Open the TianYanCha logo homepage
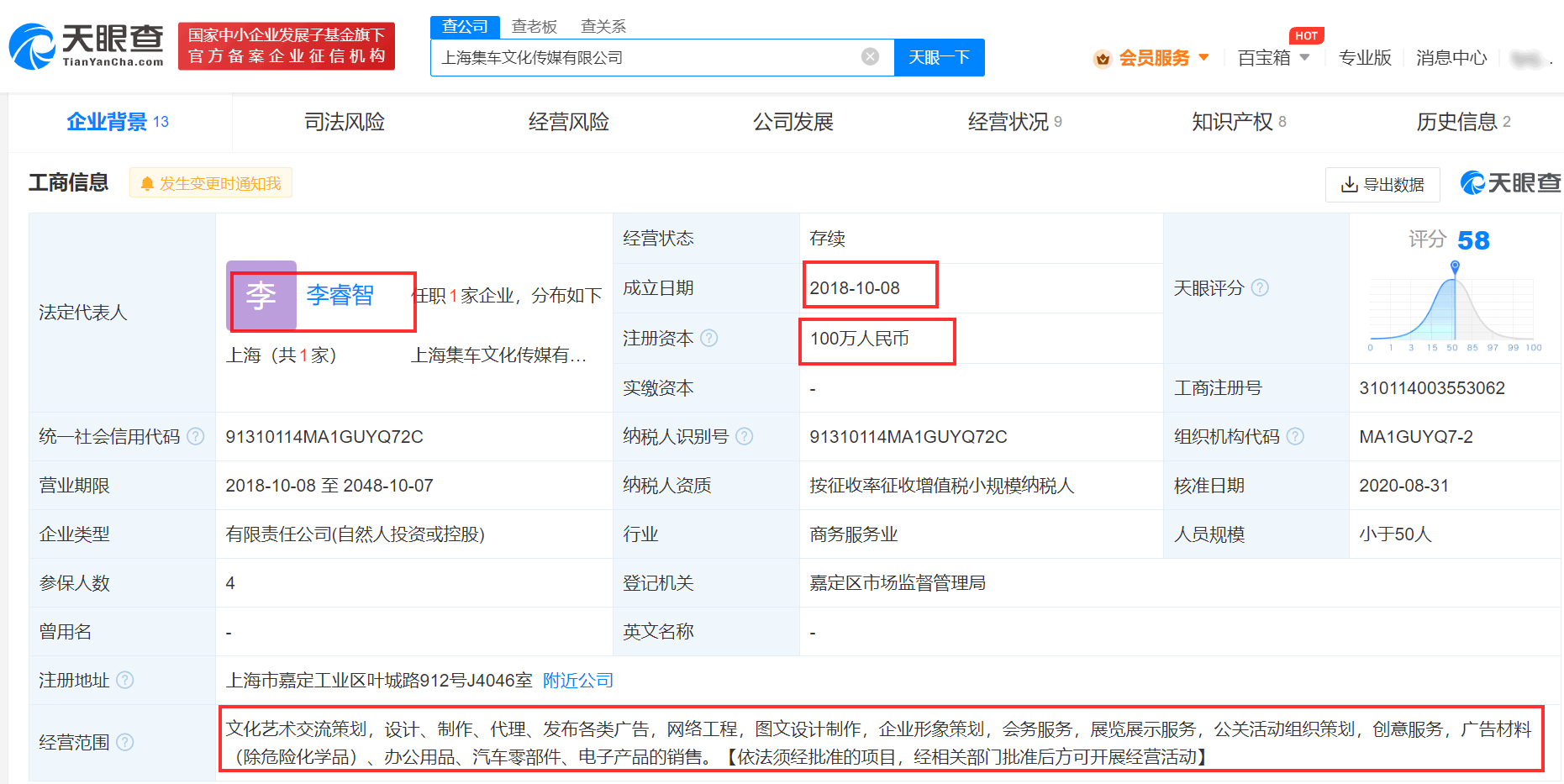Screen dimensions: 1564x784 tap(87, 46)
